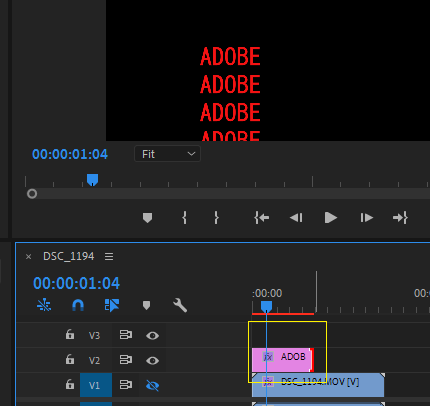The width and height of the screenshot is (430, 406).
Task: Go to Out point
Action: (x=400, y=218)
